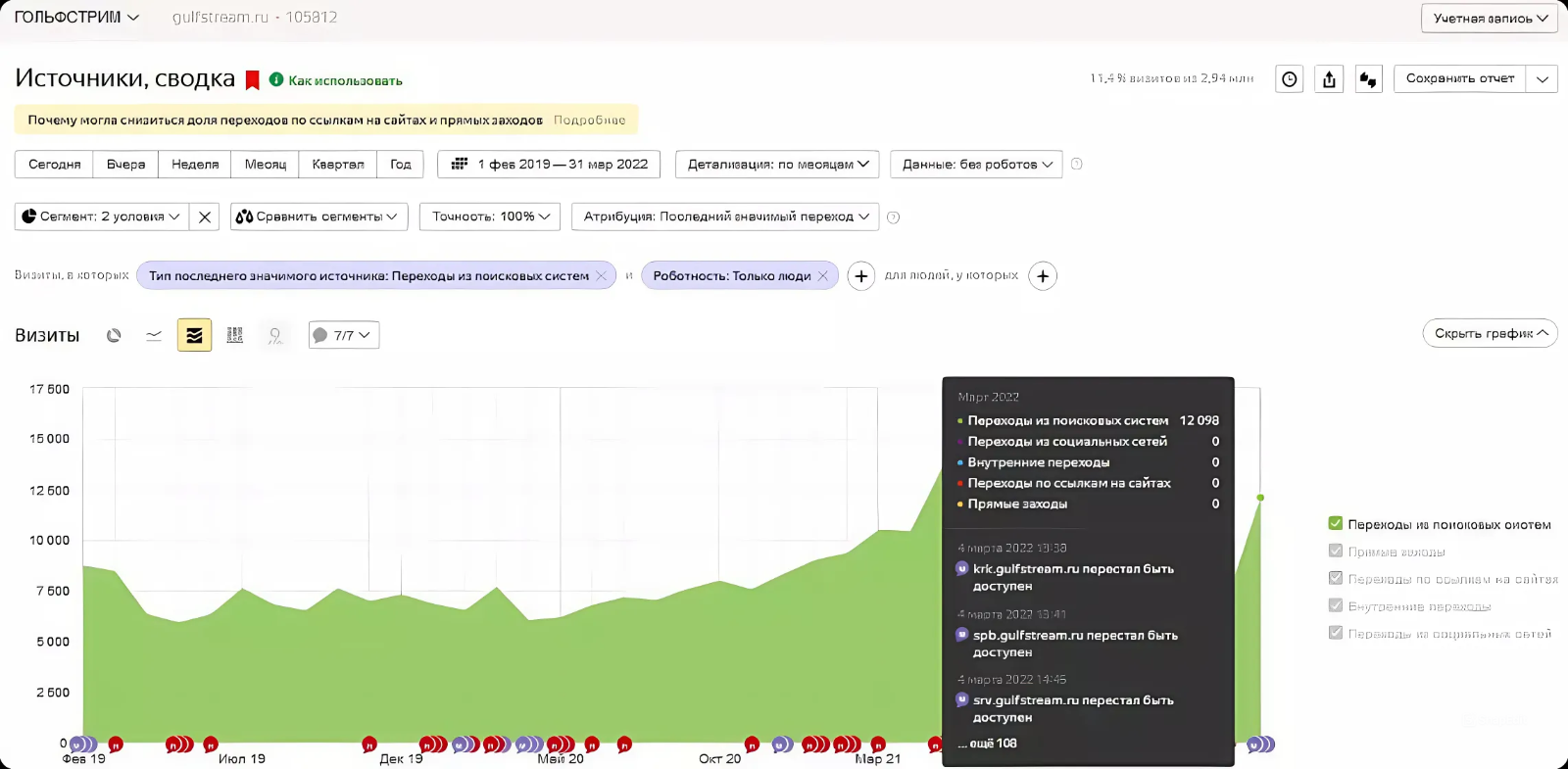Open the Детализация по месяцам dropdown
The image size is (1568, 769).
click(777, 165)
